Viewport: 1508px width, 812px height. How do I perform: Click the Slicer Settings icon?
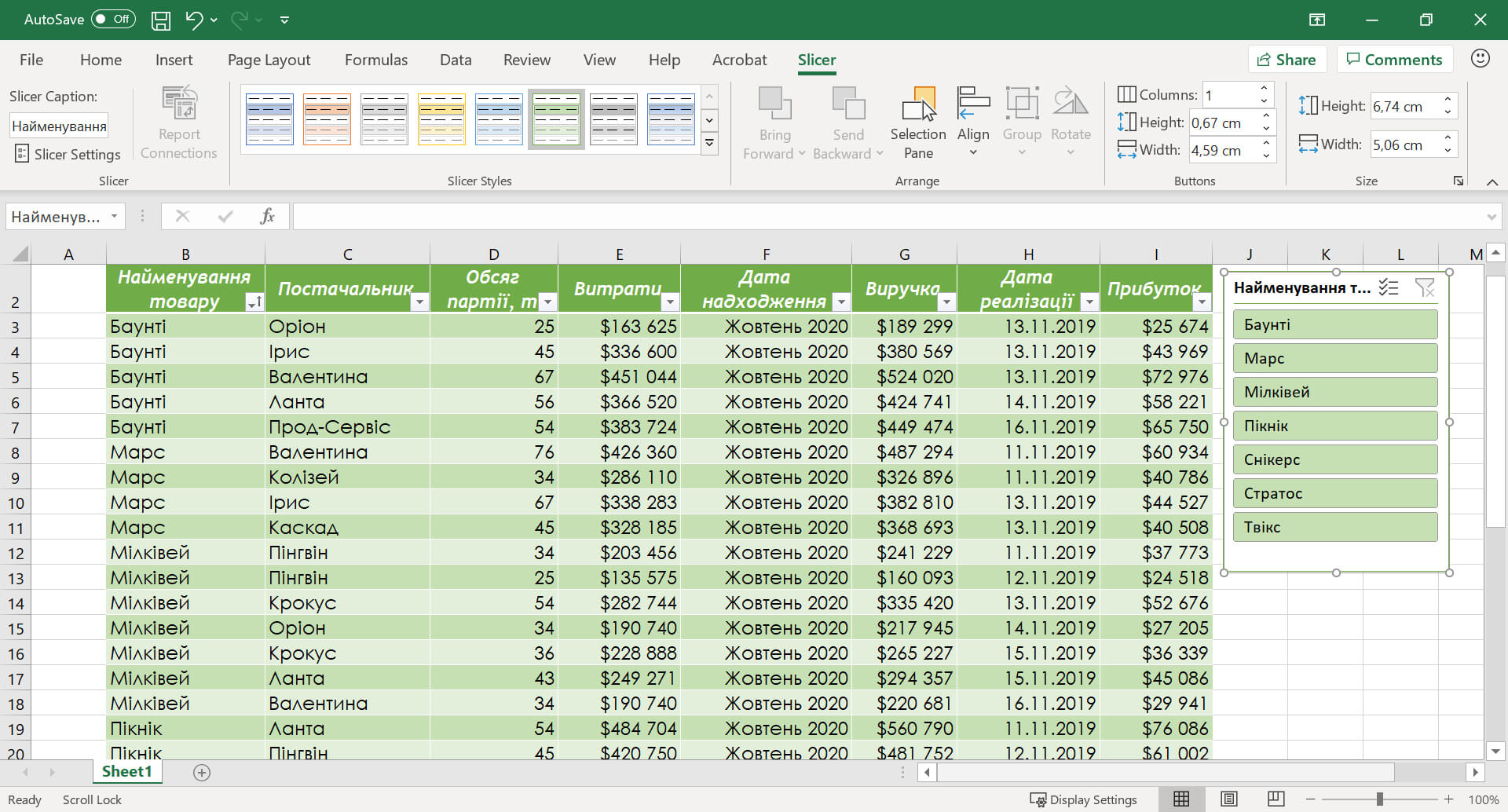pyautogui.click(x=22, y=154)
